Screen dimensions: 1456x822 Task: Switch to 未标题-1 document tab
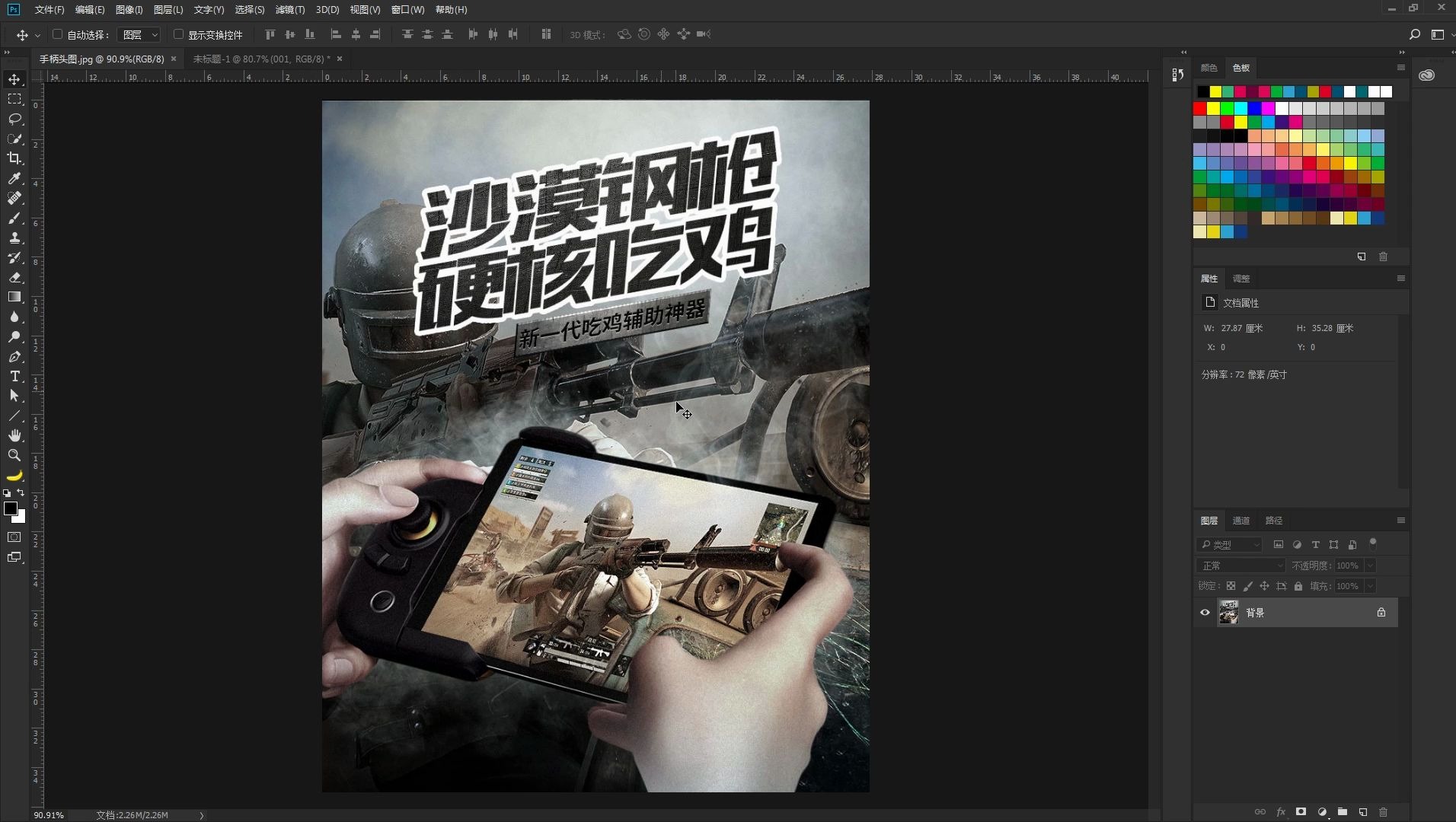click(261, 59)
